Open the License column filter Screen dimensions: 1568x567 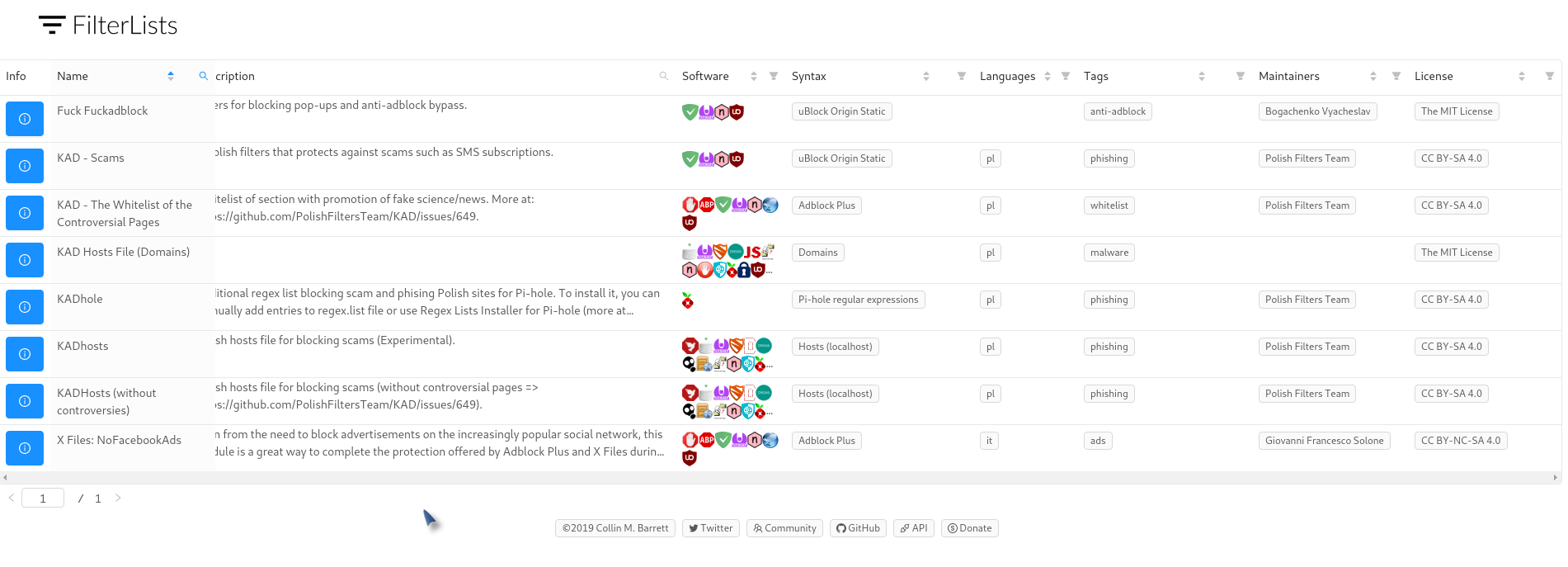[1550, 76]
